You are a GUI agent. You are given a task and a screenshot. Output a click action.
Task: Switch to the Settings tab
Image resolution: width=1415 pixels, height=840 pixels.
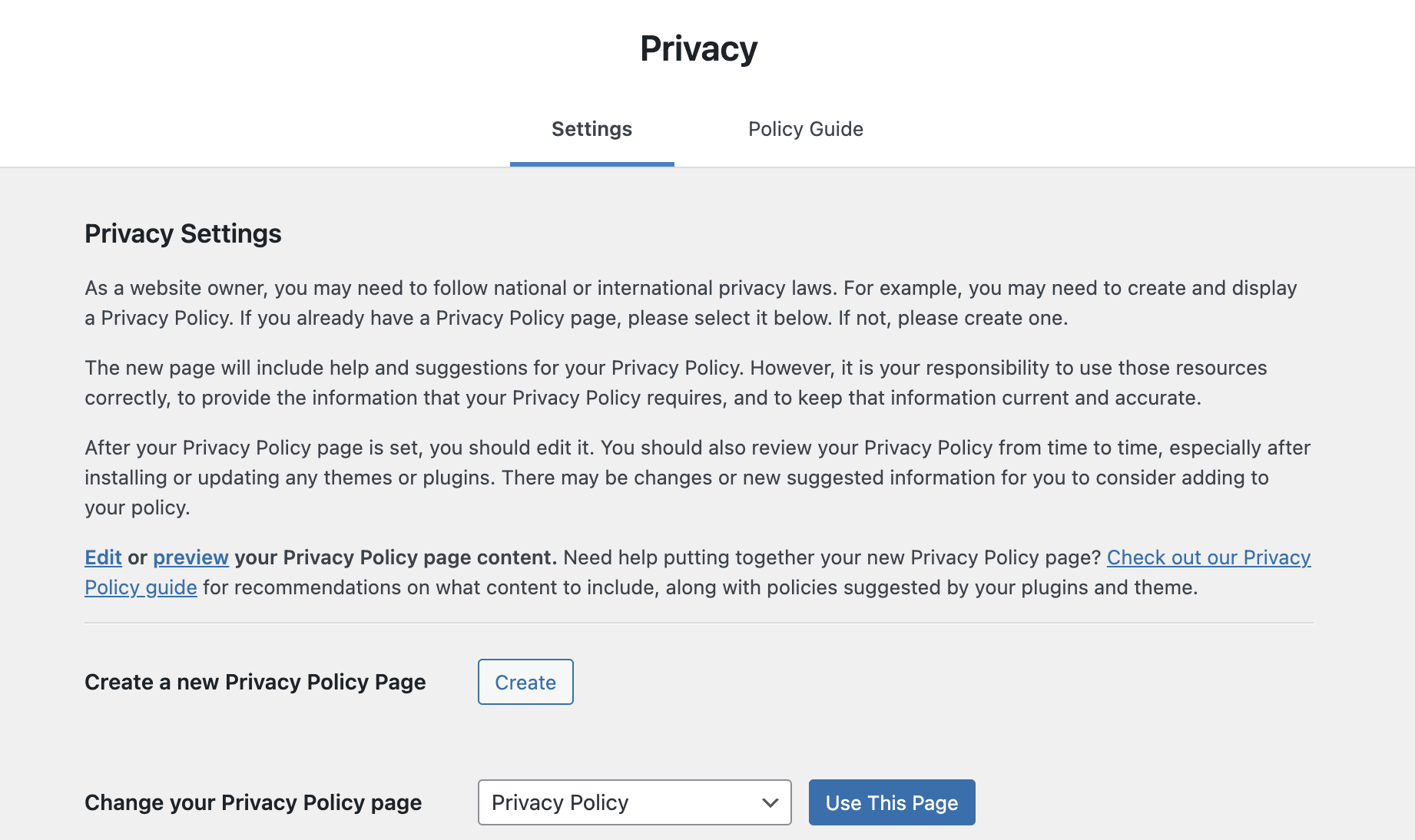tap(592, 129)
